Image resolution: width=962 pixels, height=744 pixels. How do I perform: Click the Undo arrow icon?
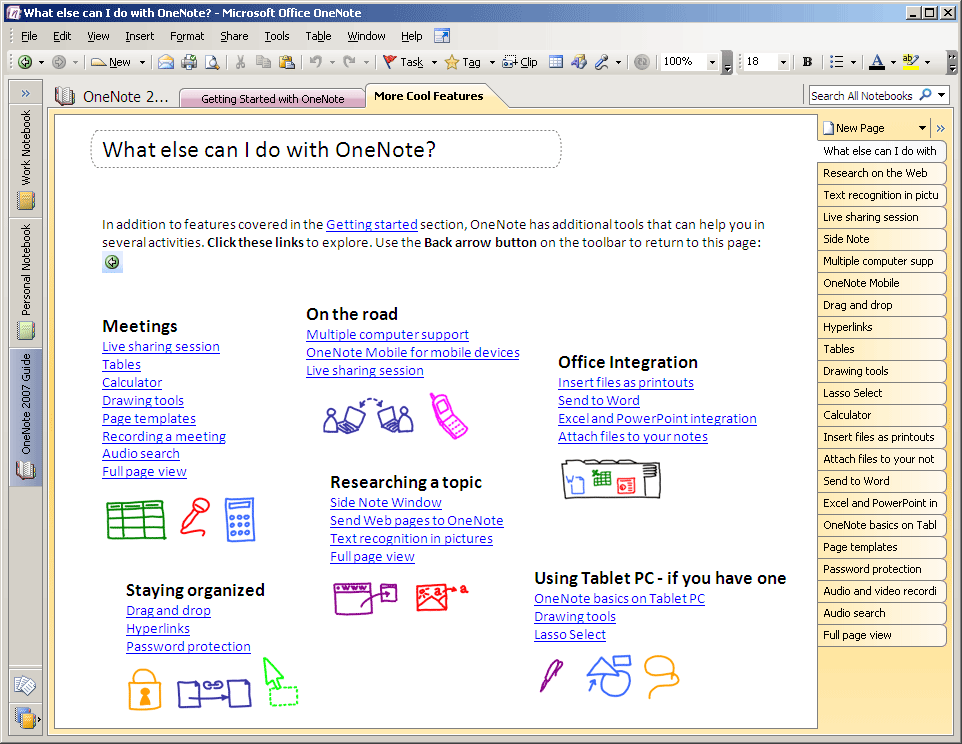click(x=315, y=62)
